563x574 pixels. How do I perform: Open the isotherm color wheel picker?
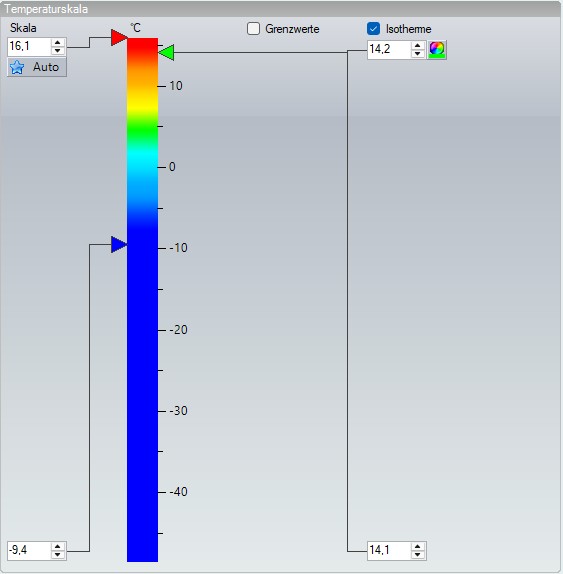click(x=437, y=49)
